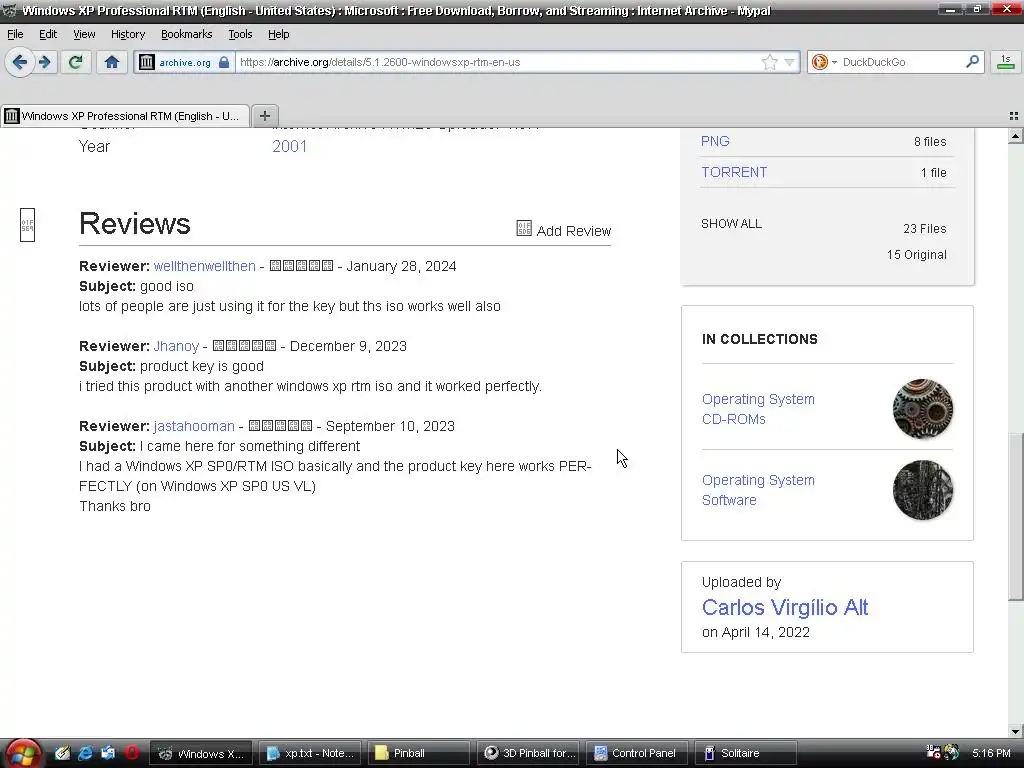The image size is (1024, 768).
Task: Click the red Opera quick launch icon
Action: (x=131, y=753)
